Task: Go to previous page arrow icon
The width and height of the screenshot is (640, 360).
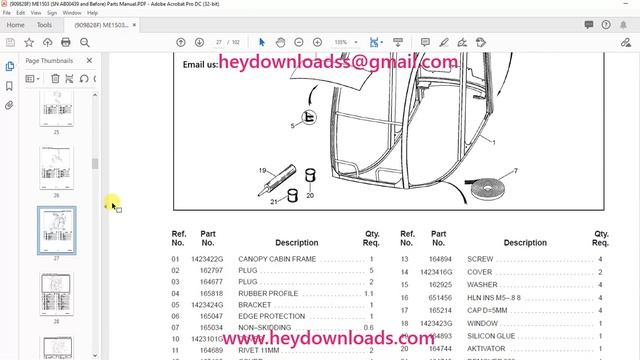Action: coord(181,42)
